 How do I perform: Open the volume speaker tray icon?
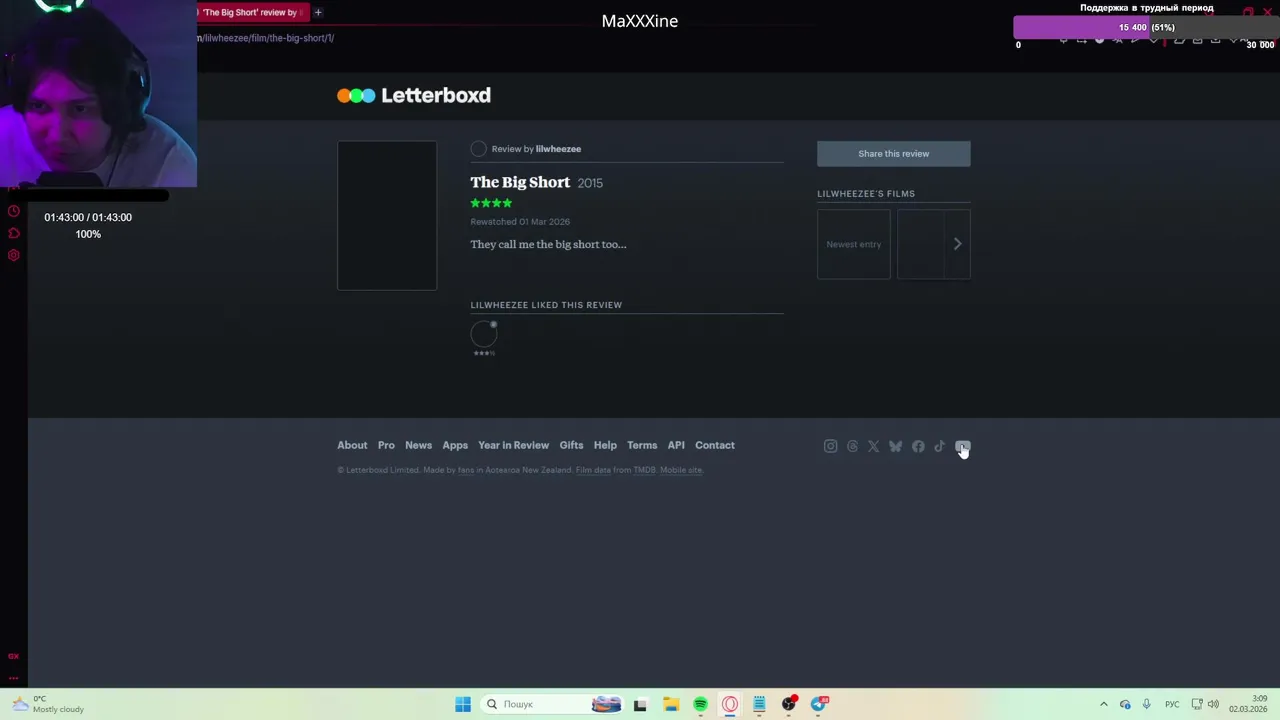click(1213, 704)
